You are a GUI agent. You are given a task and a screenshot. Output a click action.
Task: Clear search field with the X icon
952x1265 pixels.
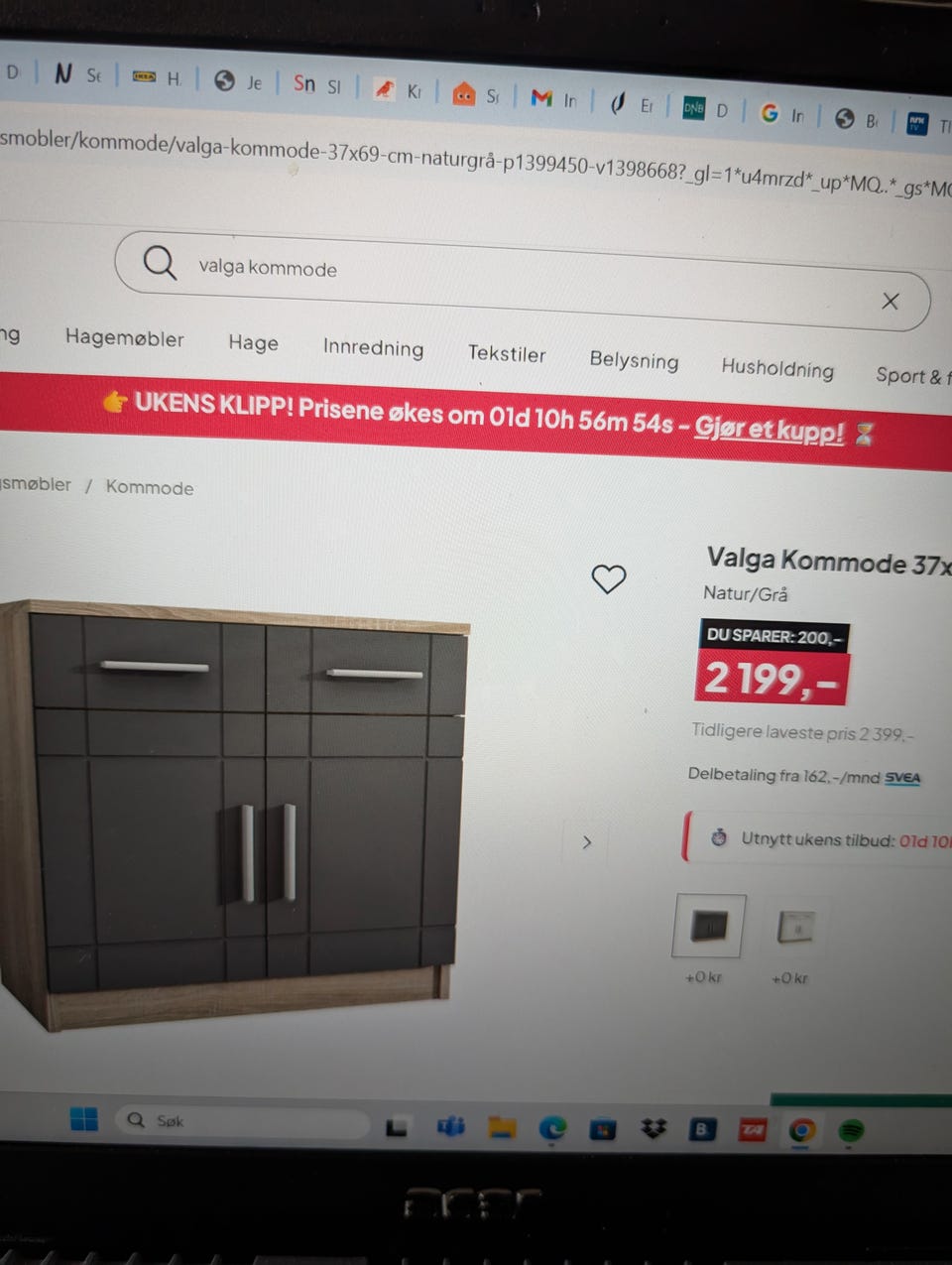click(891, 301)
